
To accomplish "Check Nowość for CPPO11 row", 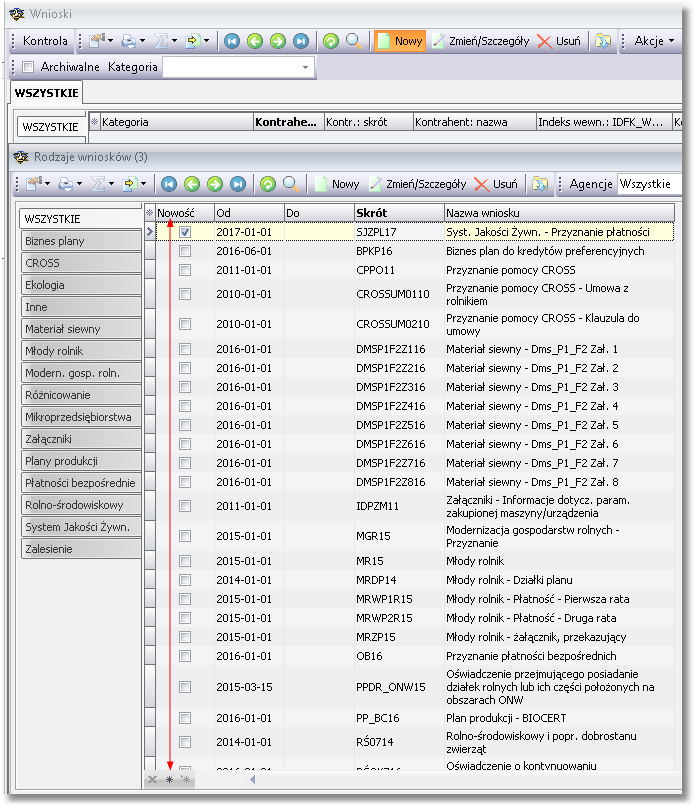I will click(x=185, y=271).
